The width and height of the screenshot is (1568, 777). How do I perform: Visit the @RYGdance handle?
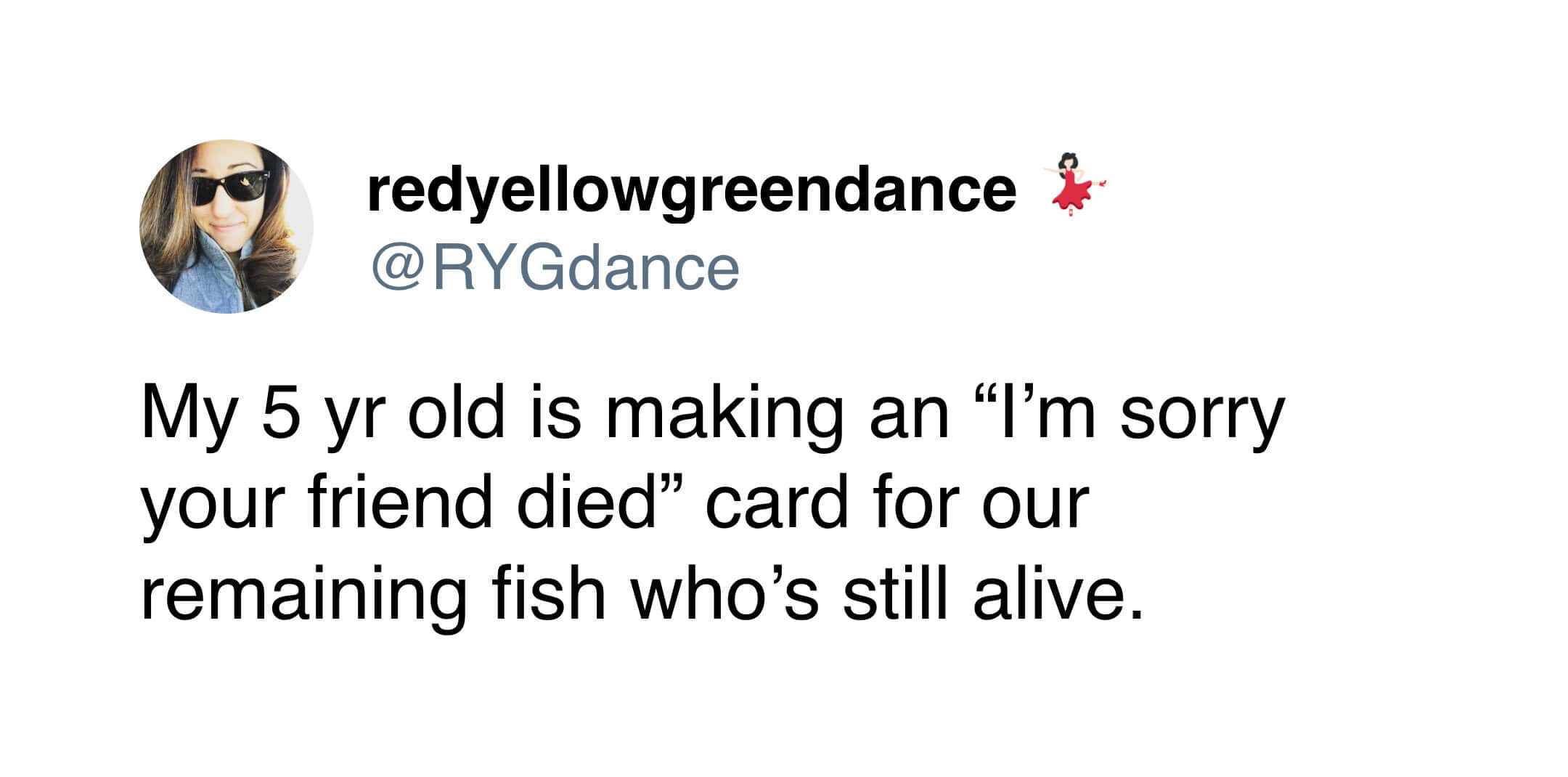(555, 269)
